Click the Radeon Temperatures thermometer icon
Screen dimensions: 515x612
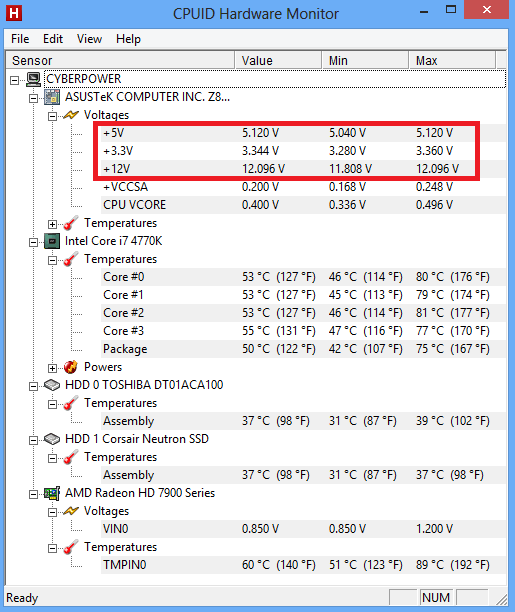click(71, 547)
